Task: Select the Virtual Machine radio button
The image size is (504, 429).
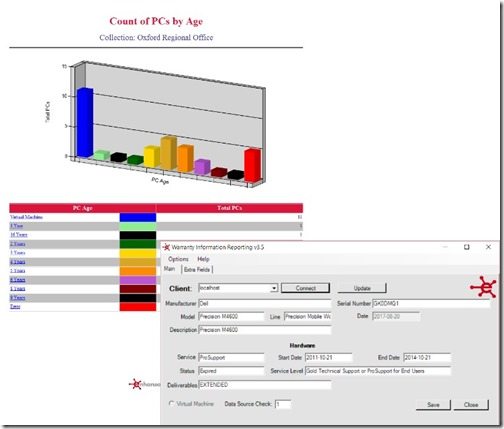Action: point(171,404)
